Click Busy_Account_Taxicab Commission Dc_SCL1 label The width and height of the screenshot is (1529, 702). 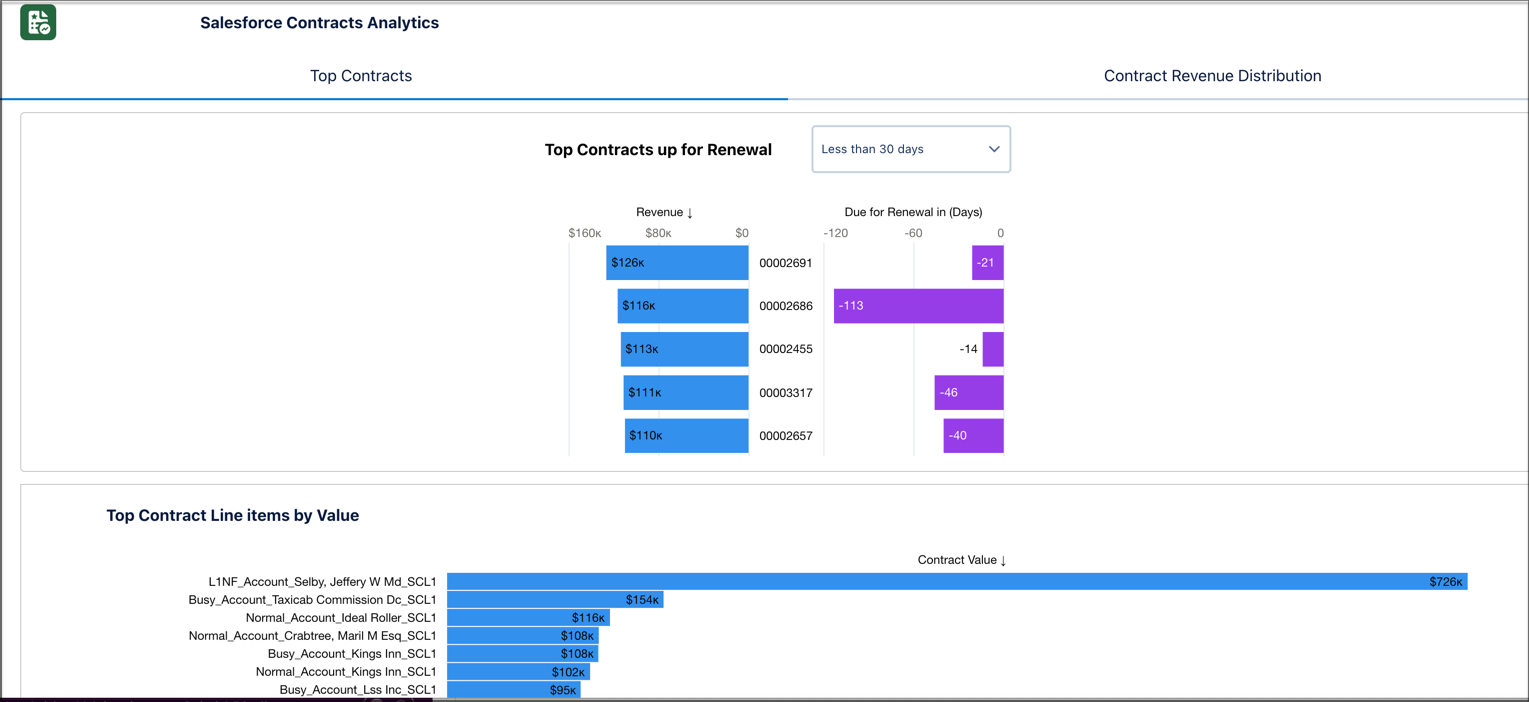coord(312,600)
